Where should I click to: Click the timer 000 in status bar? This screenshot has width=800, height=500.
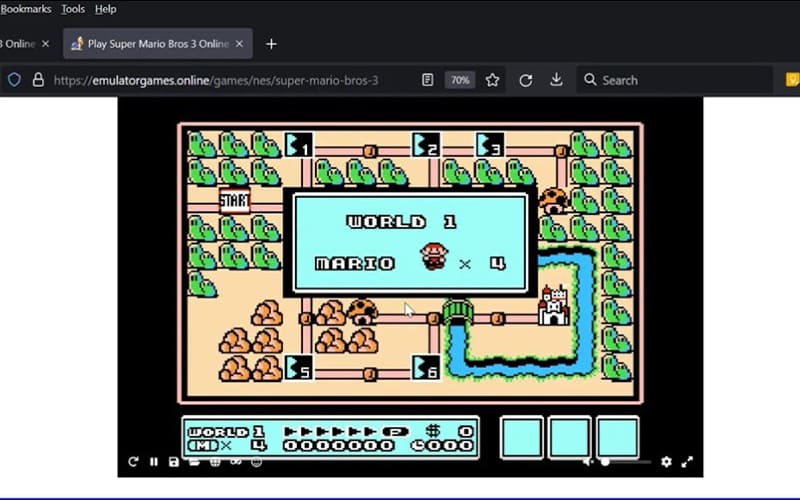point(442,445)
